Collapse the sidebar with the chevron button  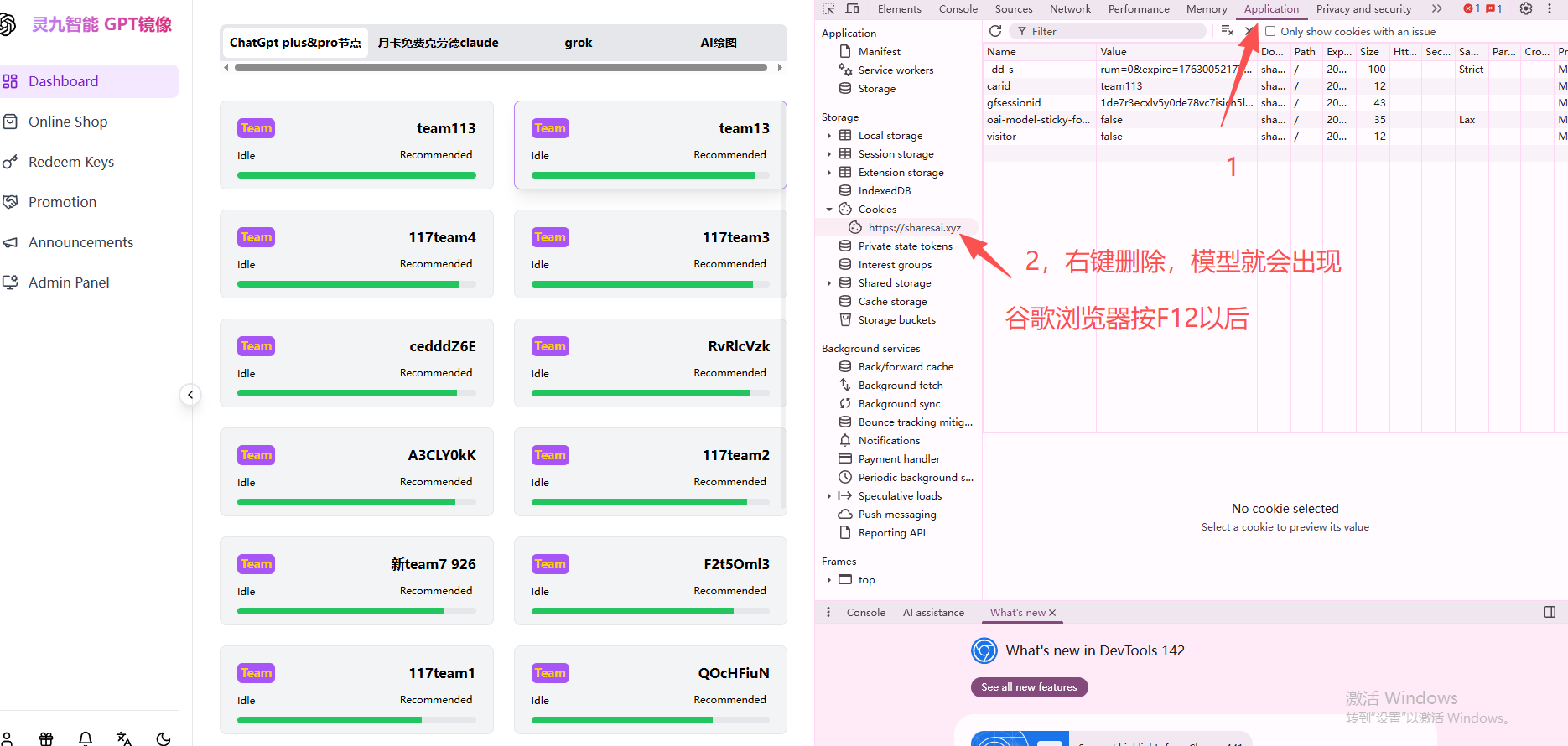(x=190, y=395)
